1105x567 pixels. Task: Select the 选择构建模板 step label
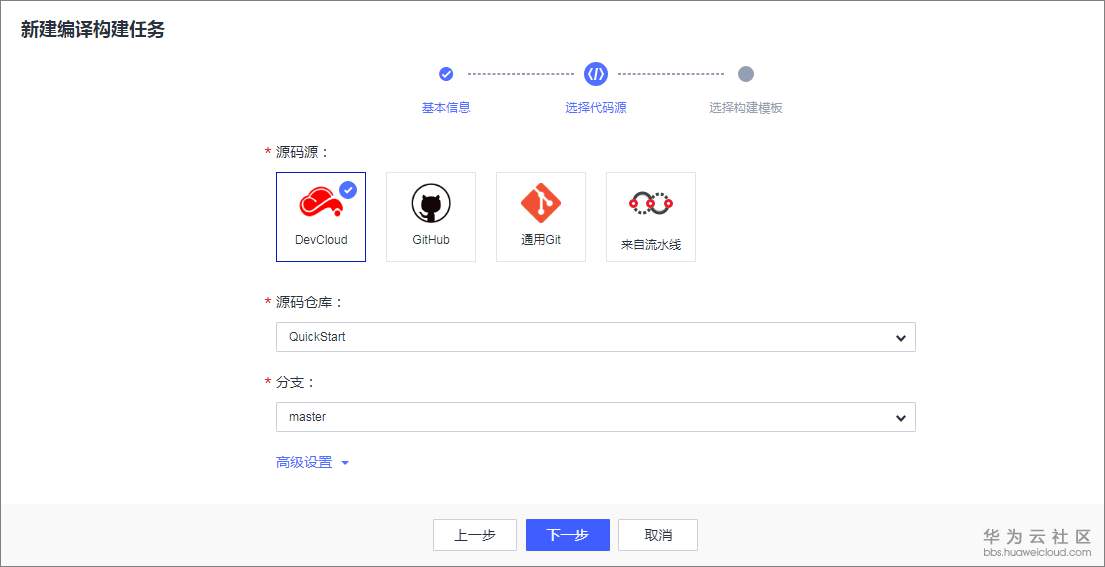coord(746,108)
